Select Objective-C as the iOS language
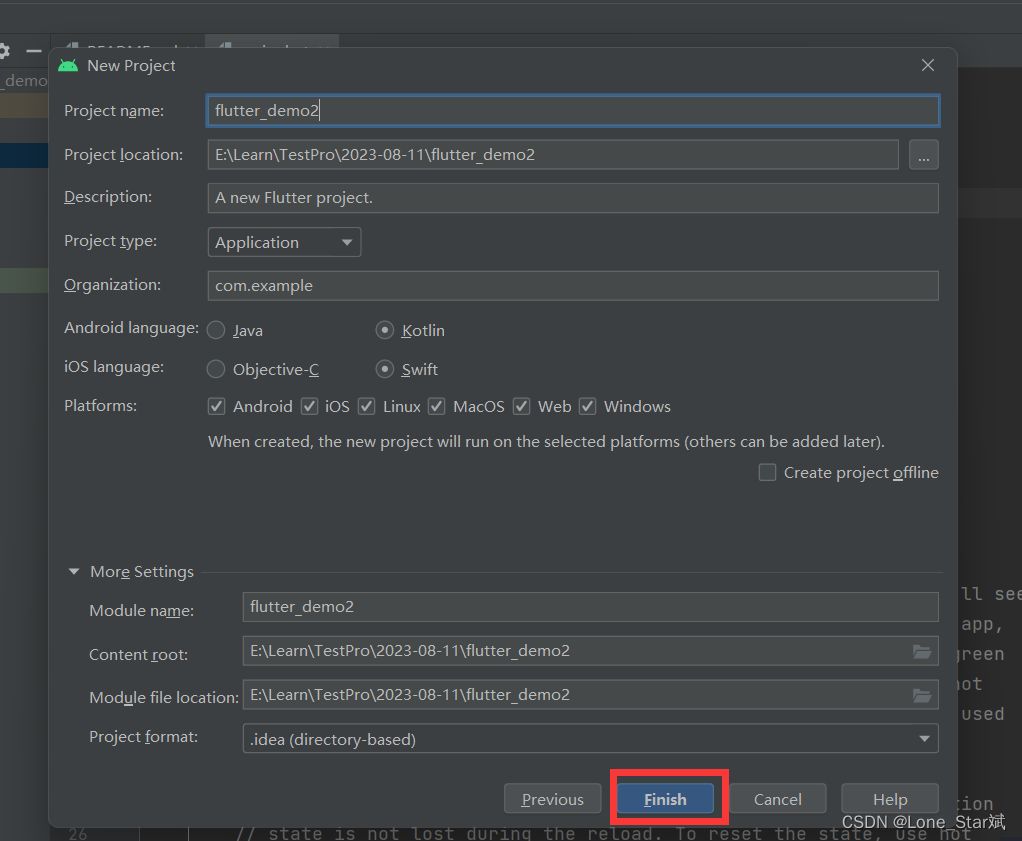The image size is (1022, 841). 216,370
